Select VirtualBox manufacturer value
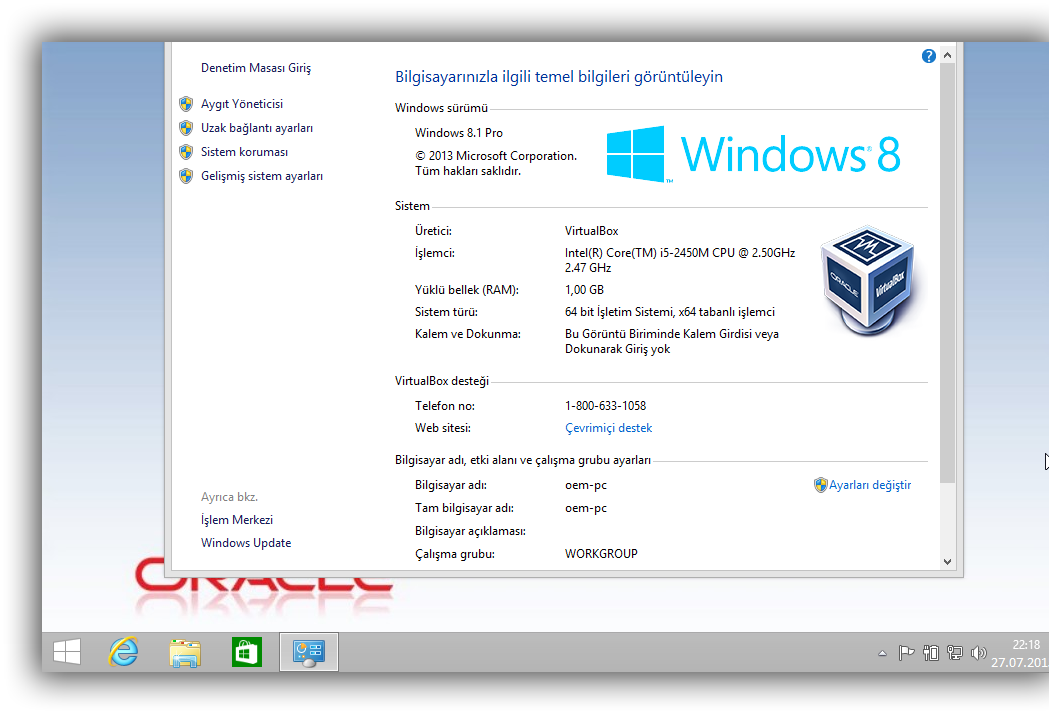Screen dimensions: 1049x714 click(x=591, y=231)
